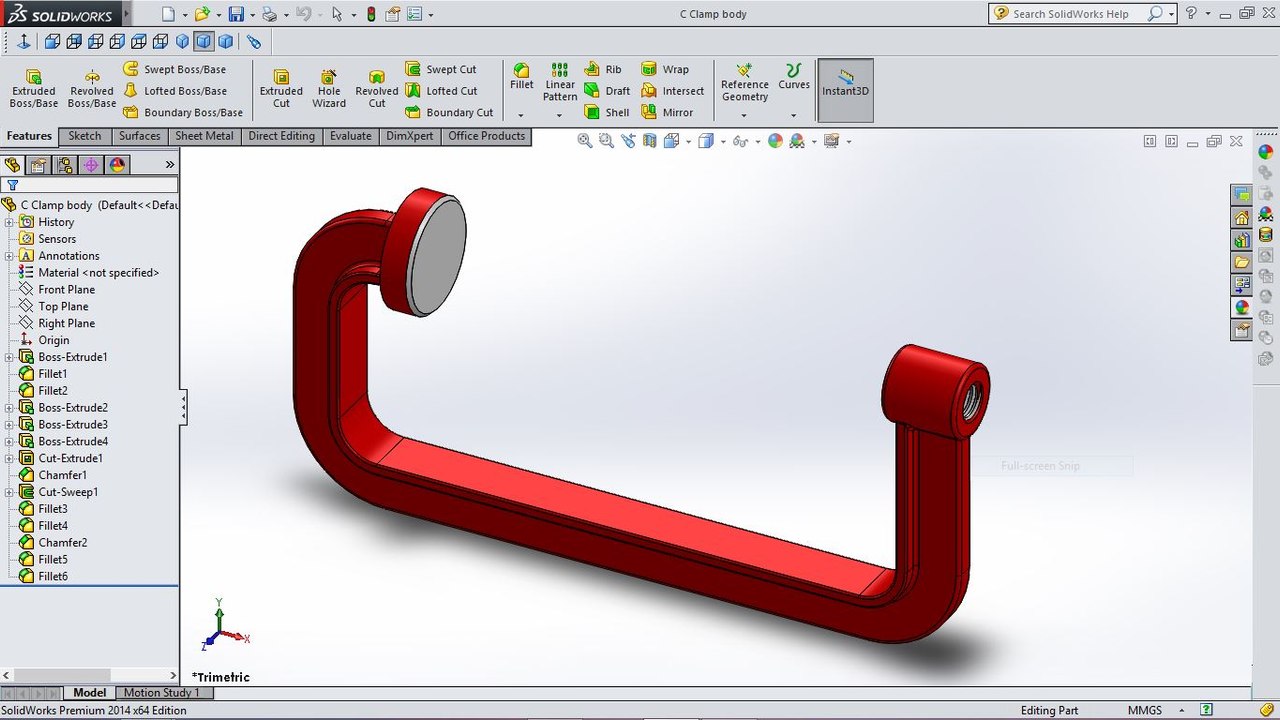Open the Curves tools
Screen dimensions: 1280x720
click(x=794, y=77)
